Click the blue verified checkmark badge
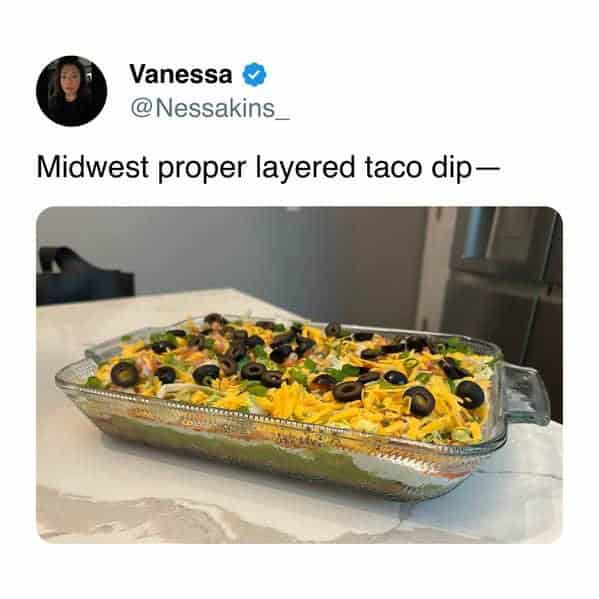 coord(254,74)
